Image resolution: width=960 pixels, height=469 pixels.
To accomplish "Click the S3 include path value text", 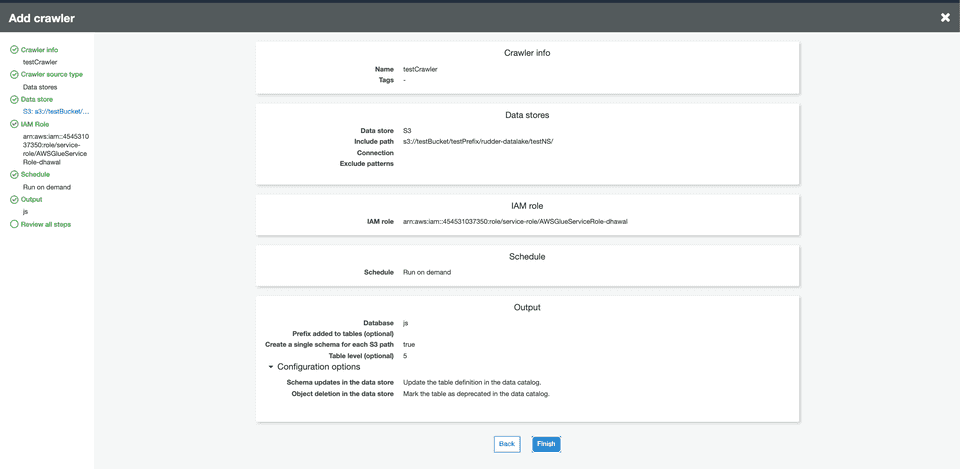I will 478,142.
